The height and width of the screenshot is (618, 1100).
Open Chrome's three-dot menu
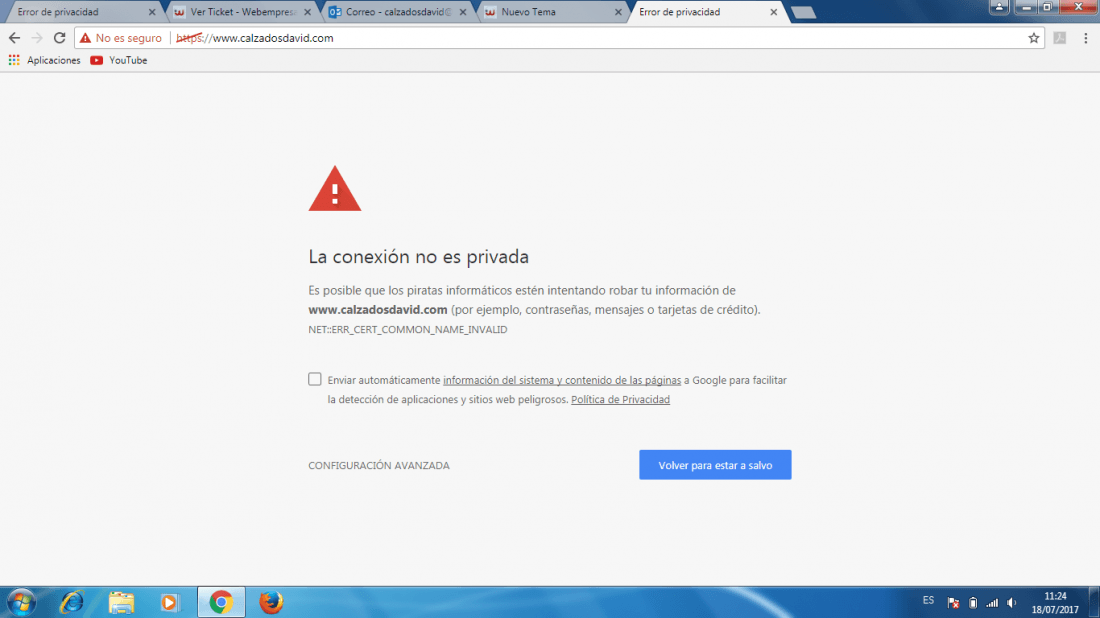tap(1085, 38)
